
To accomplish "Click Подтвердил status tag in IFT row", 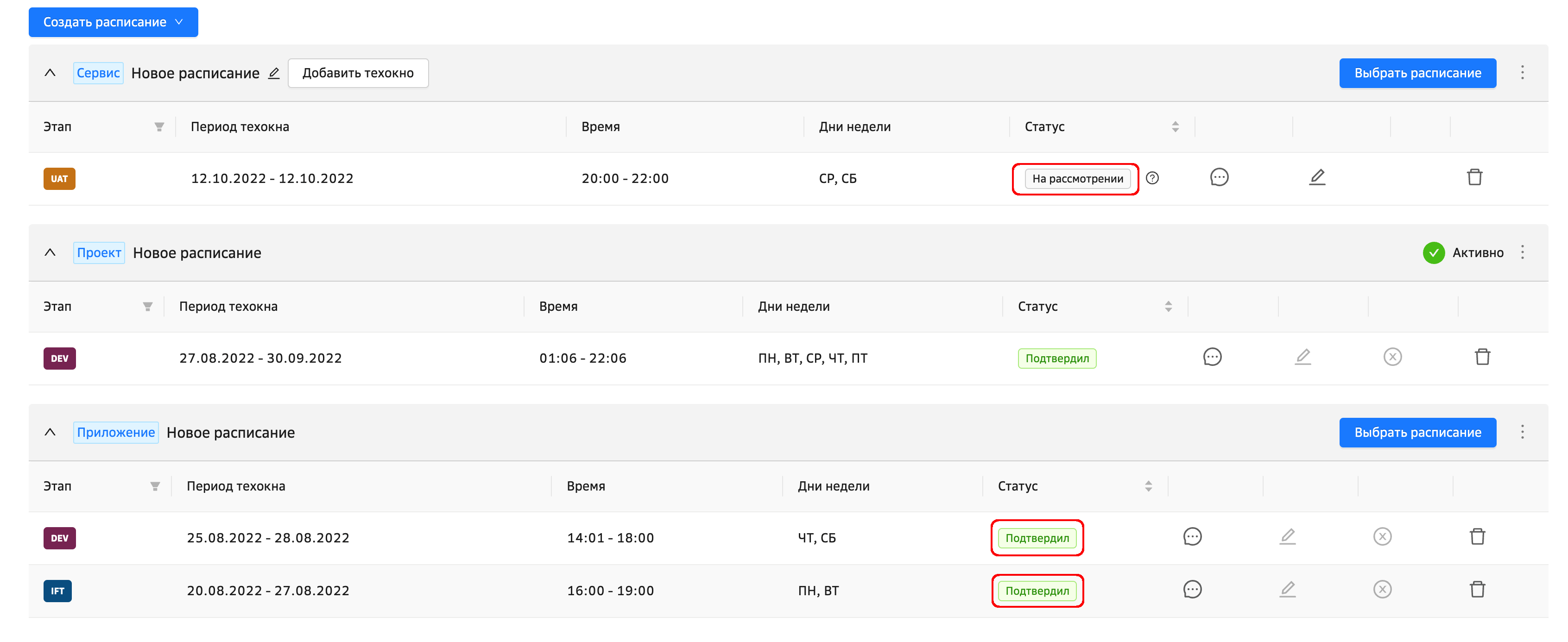I will [1037, 591].
